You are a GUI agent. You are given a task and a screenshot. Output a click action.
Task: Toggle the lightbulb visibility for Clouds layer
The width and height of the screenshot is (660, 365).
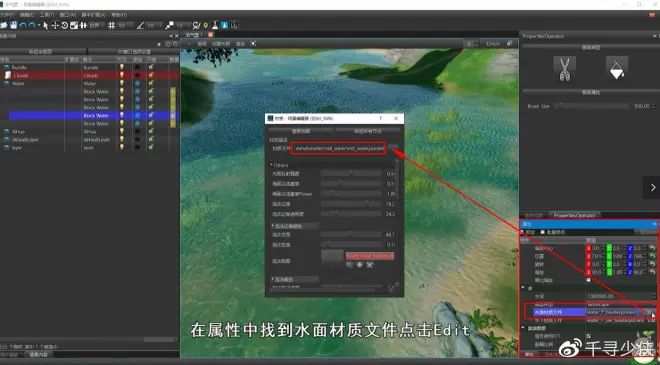(122, 75)
